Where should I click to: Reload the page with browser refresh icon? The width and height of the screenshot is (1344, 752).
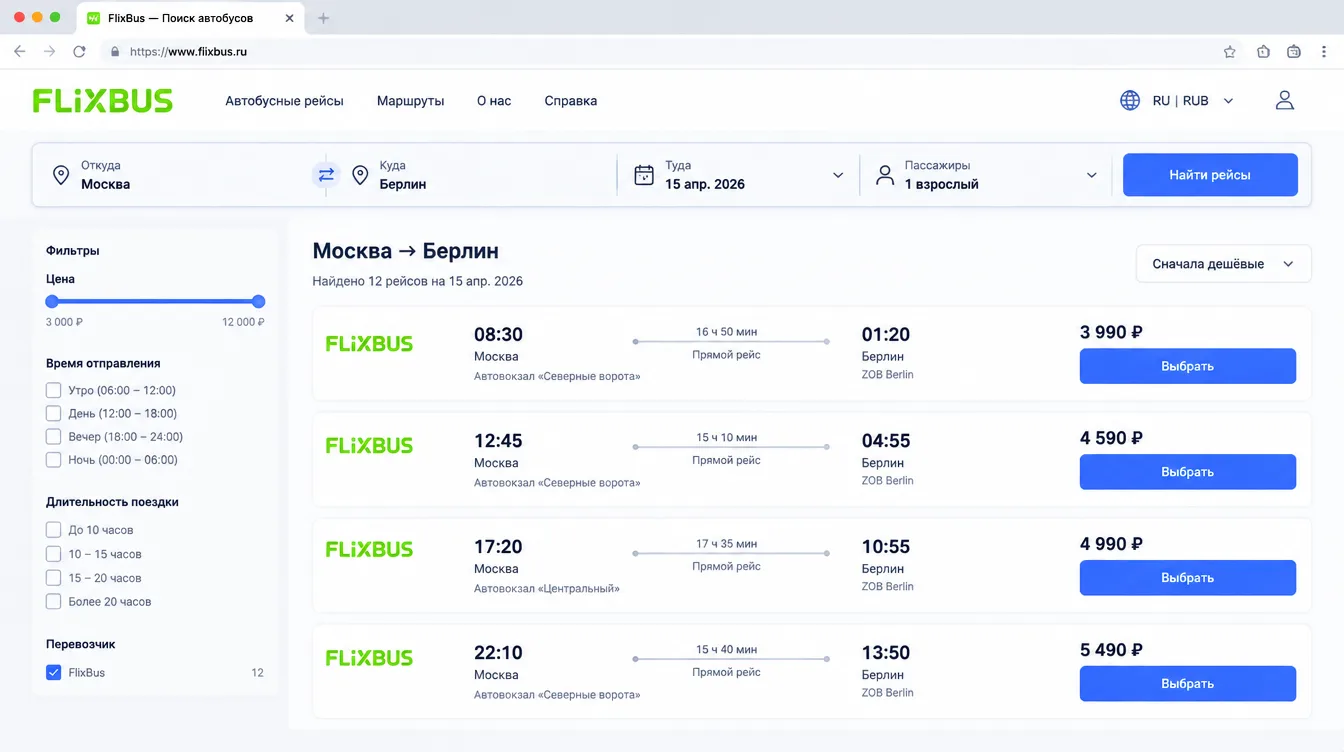click(x=79, y=52)
